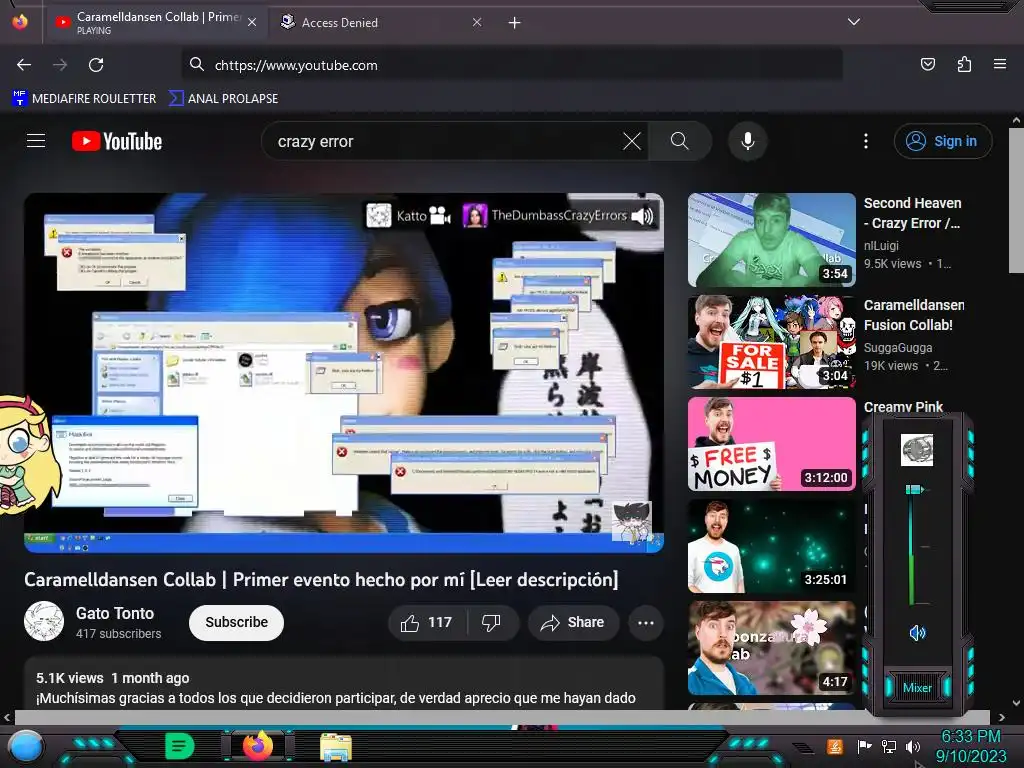Close the Access Denied tab
The width and height of the screenshot is (1024, 768).
(477, 22)
